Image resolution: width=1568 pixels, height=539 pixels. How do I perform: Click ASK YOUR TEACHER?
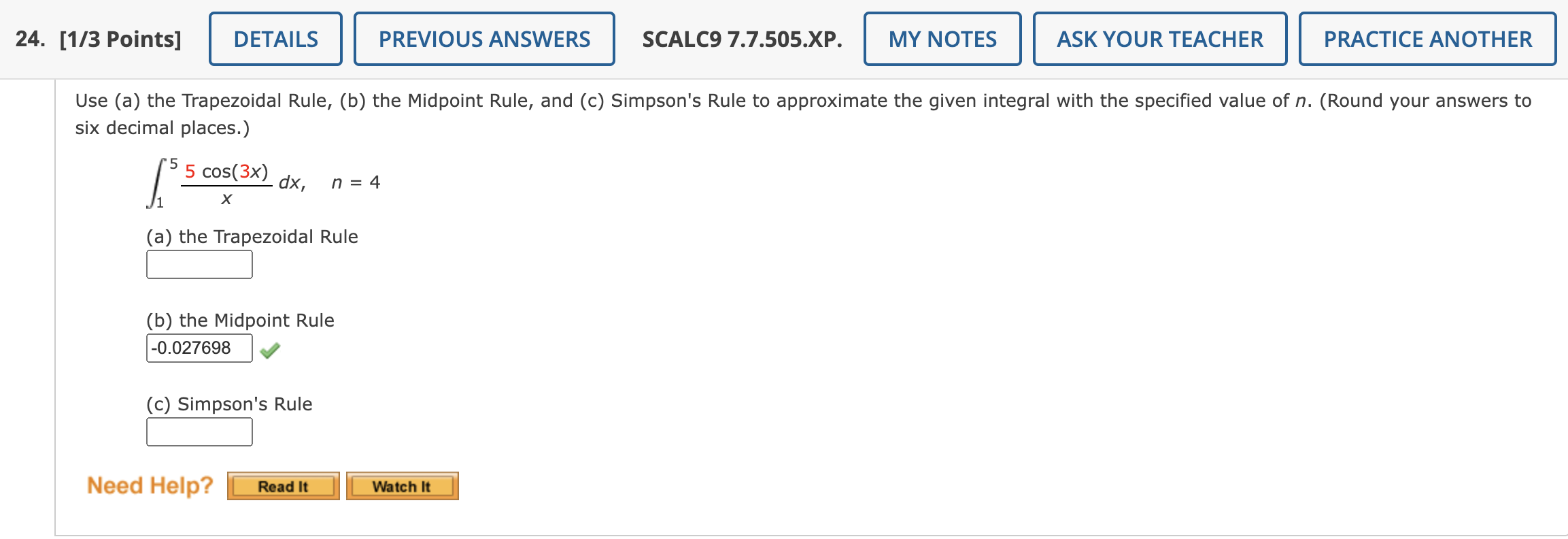(x=1159, y=39)
